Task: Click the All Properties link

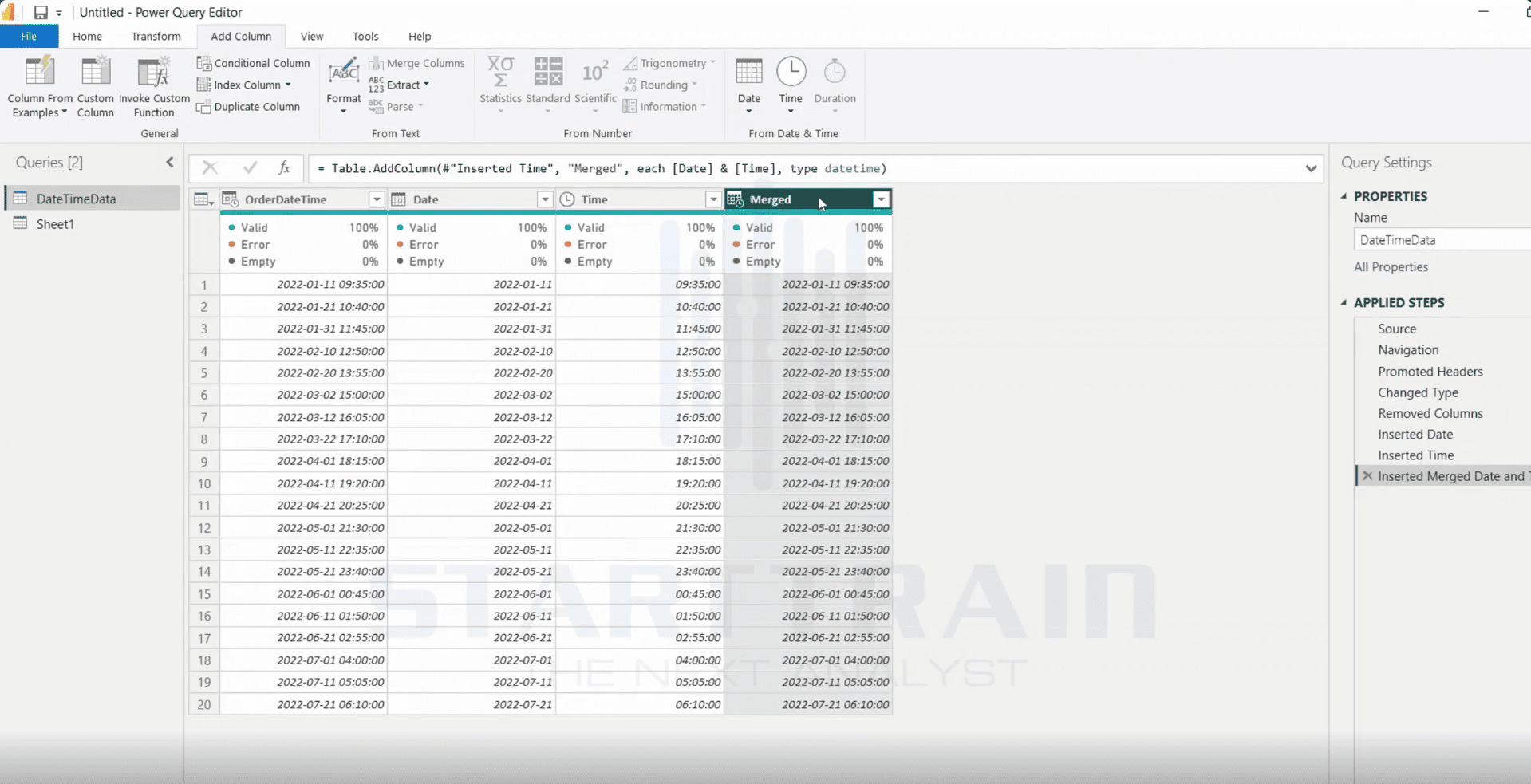Action: (x=1391, y=267)
